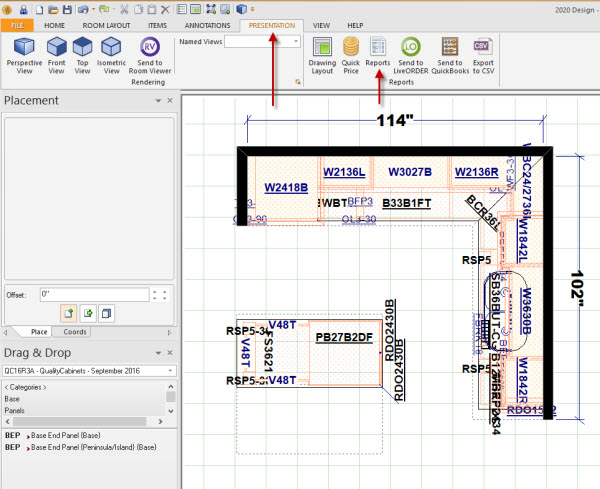This screenshot has height=489, width=600.
Task: Click the Offset input field
Action: (x=92, y=295)
